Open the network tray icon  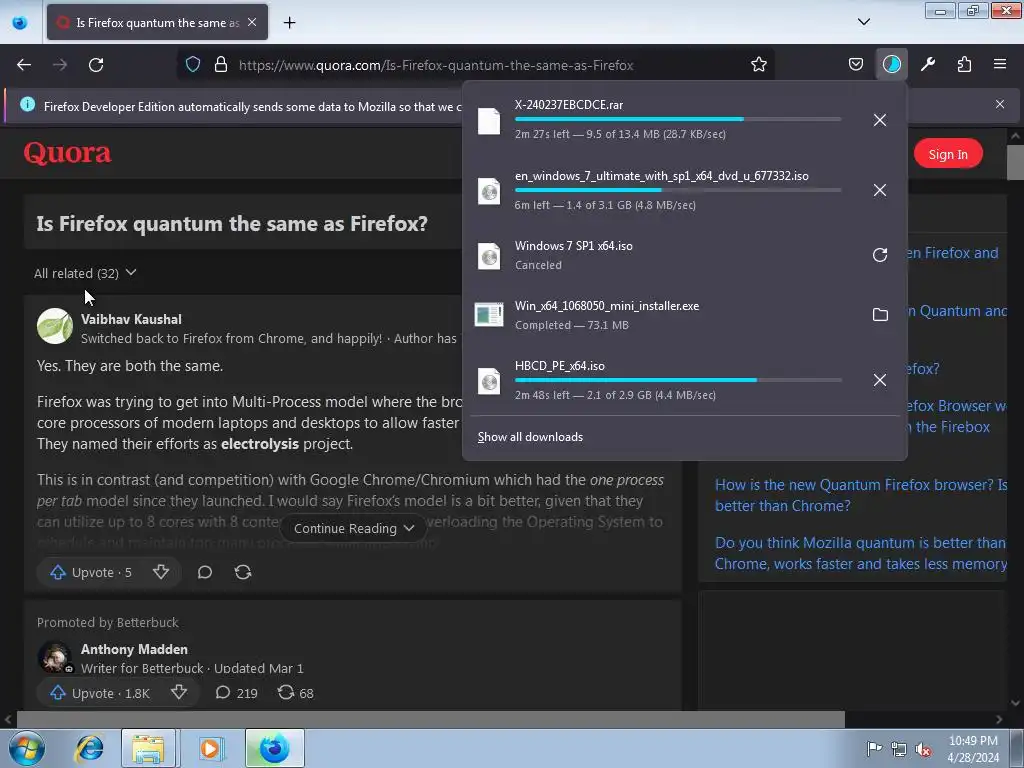coord(899,749)
